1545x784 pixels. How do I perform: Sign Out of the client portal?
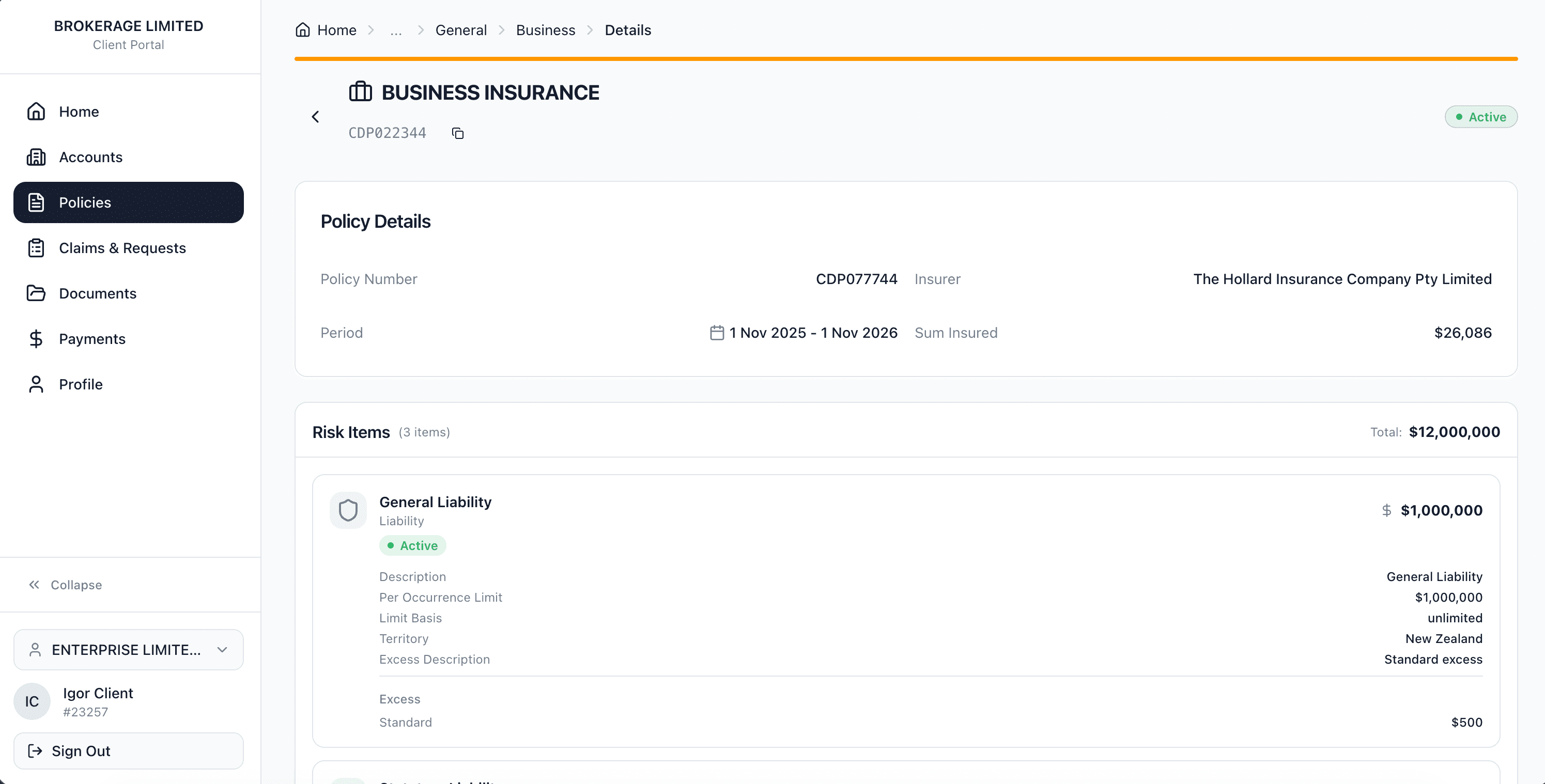tap(81, 750)
